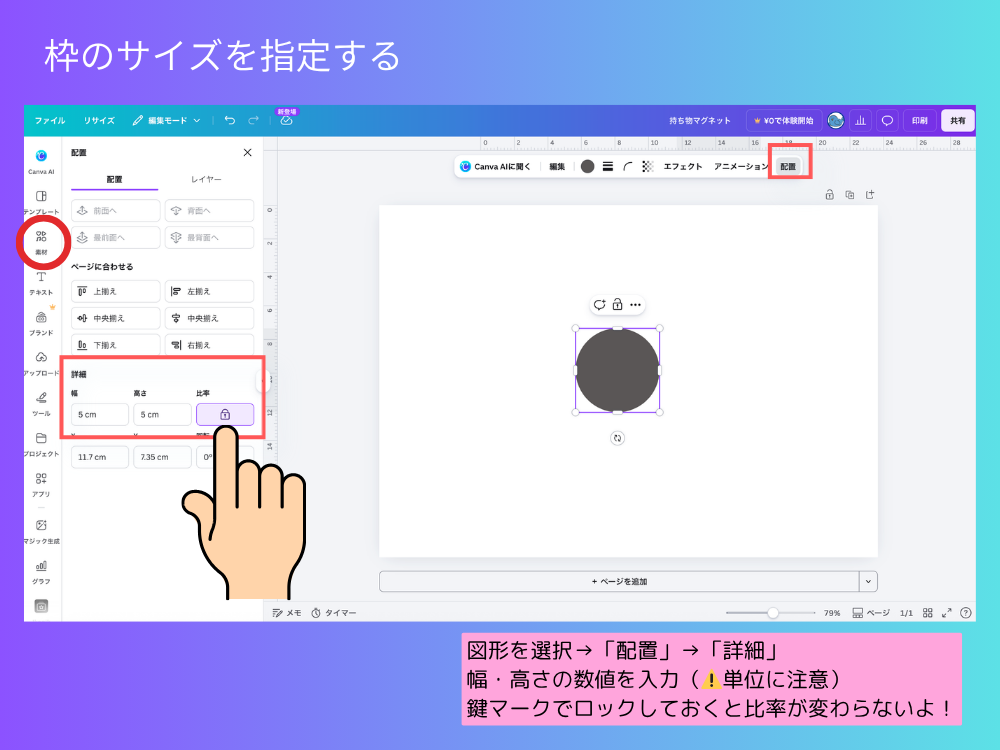Open the analytics bar chart icon
The image size is (1000, 750).
point(860,120)
